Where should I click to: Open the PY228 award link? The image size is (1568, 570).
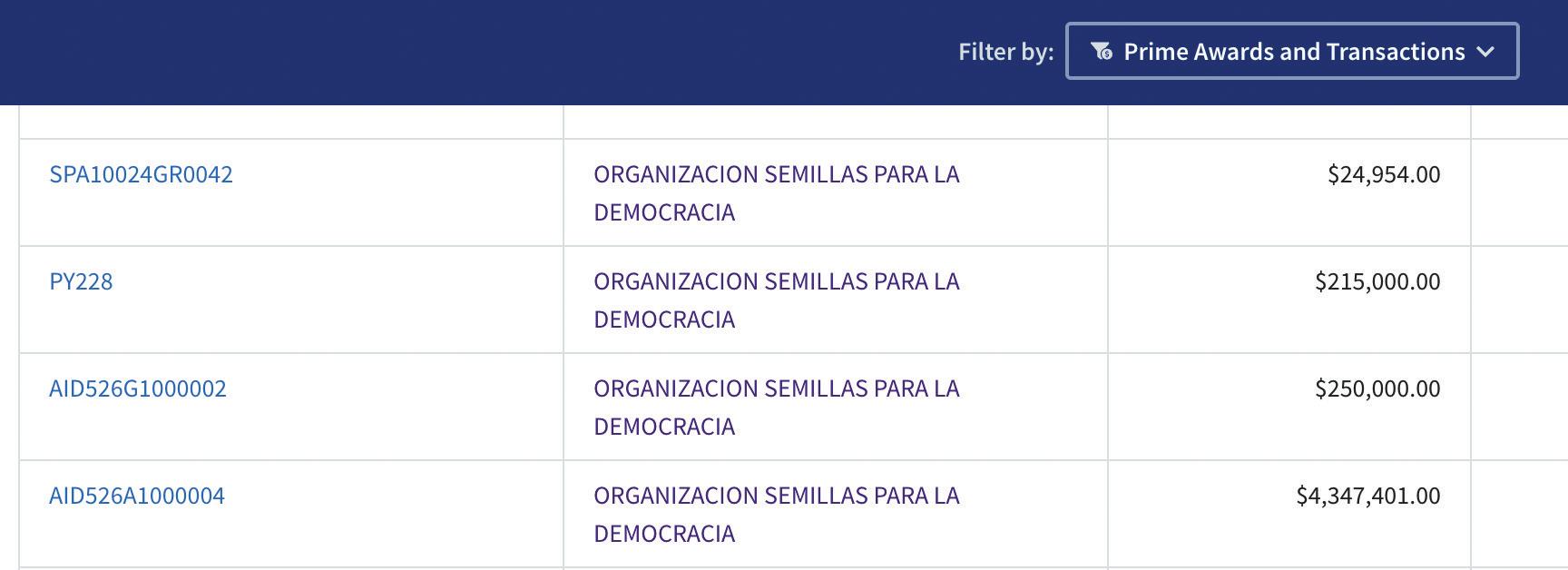[81, 281]
